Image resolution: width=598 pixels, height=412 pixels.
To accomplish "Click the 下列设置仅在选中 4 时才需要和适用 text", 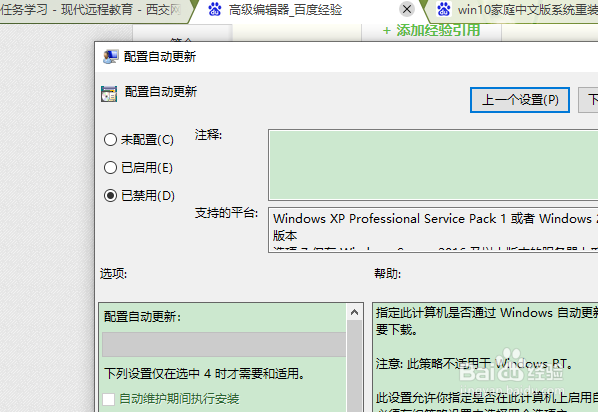I will (x=204, y=373).
